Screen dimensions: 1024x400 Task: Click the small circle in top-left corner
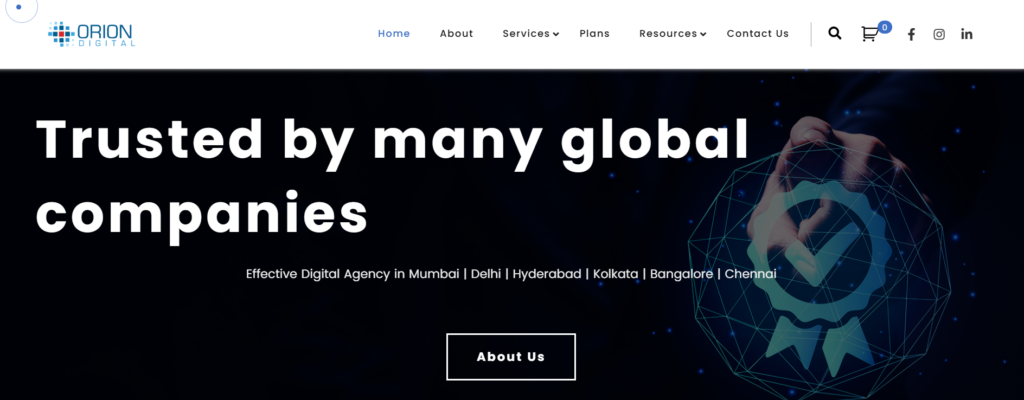point(18,7)
